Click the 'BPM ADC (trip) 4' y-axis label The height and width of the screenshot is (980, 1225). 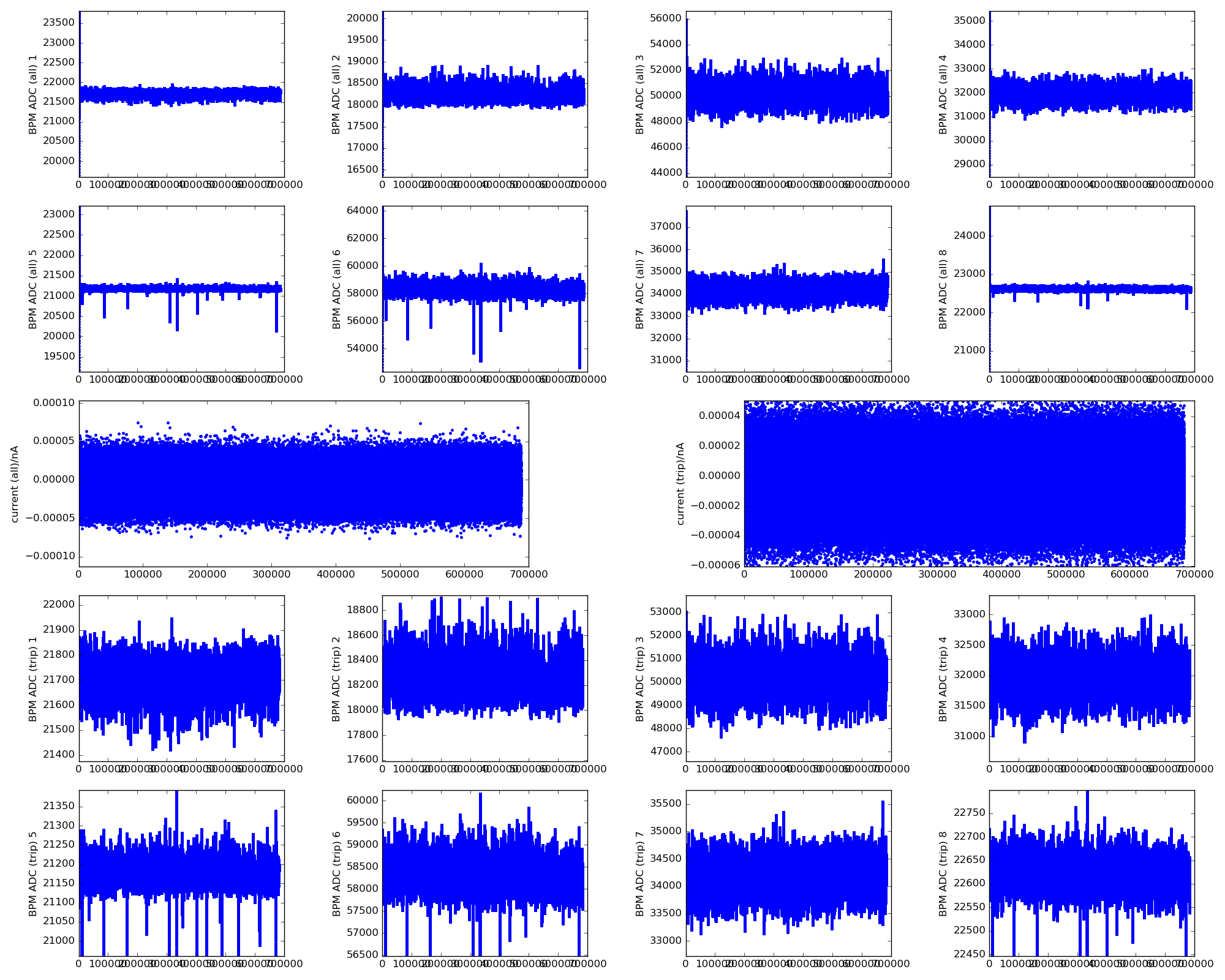[x=943, y=679]
